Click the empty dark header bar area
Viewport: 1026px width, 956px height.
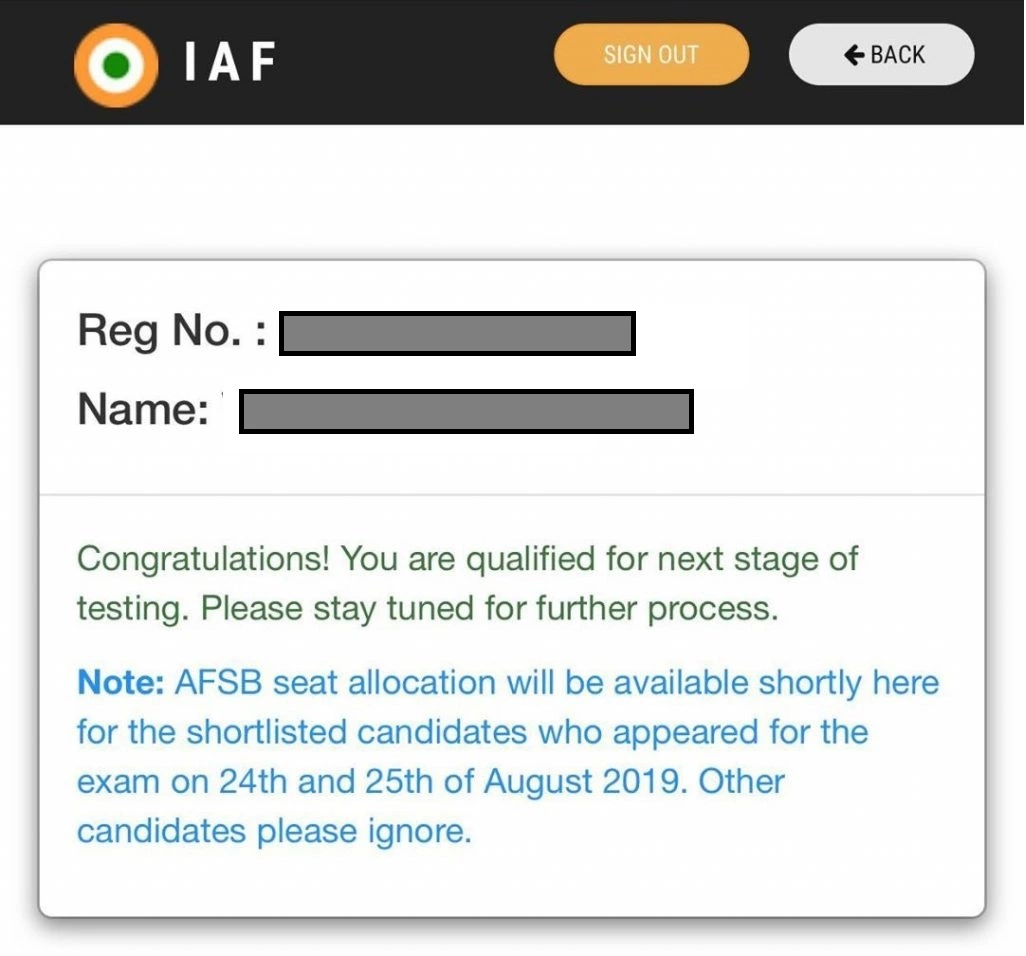point(412,62)
